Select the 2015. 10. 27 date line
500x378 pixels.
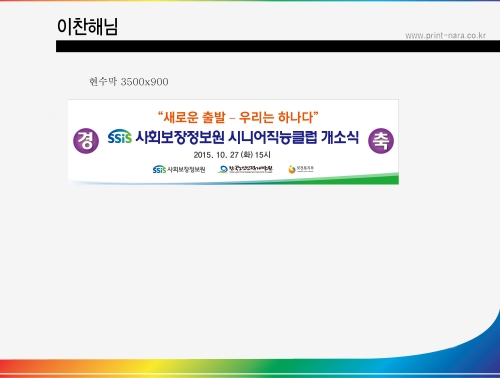232,155
